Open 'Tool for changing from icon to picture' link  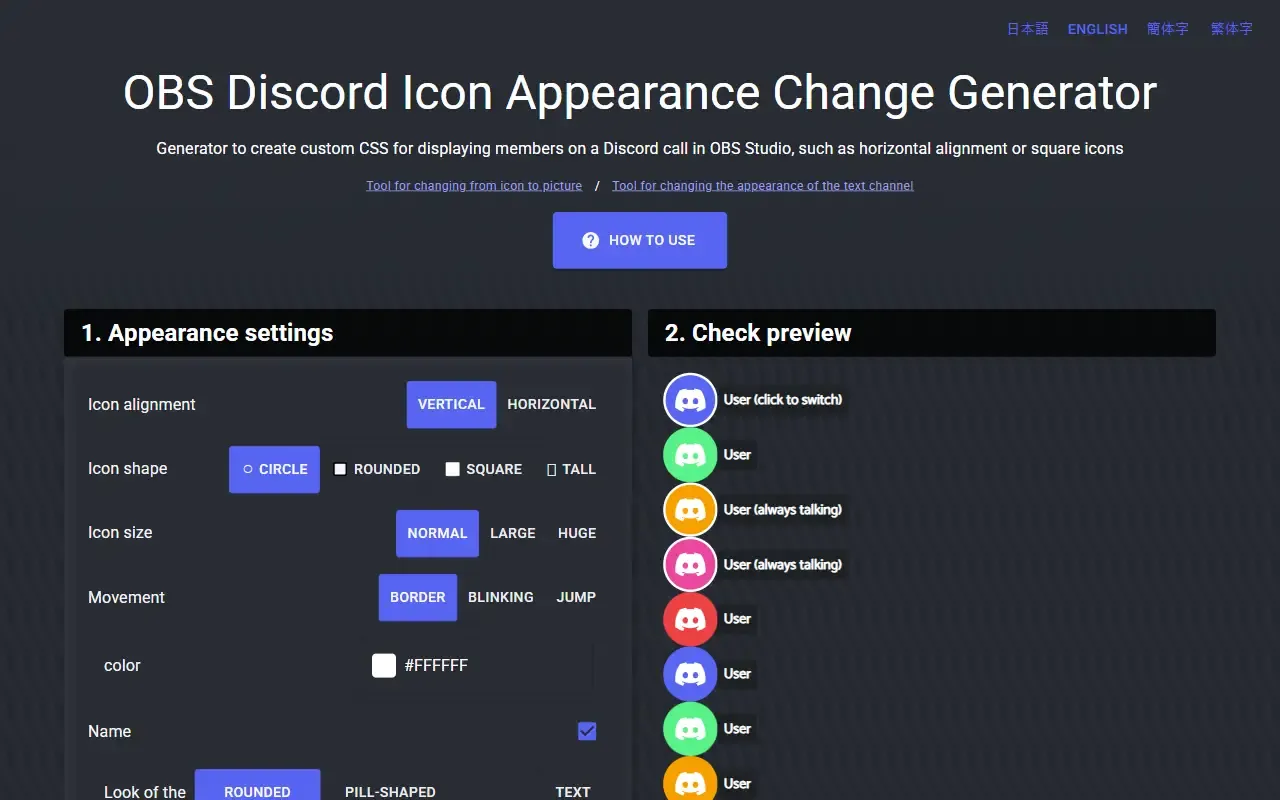[x=474, y=186]
